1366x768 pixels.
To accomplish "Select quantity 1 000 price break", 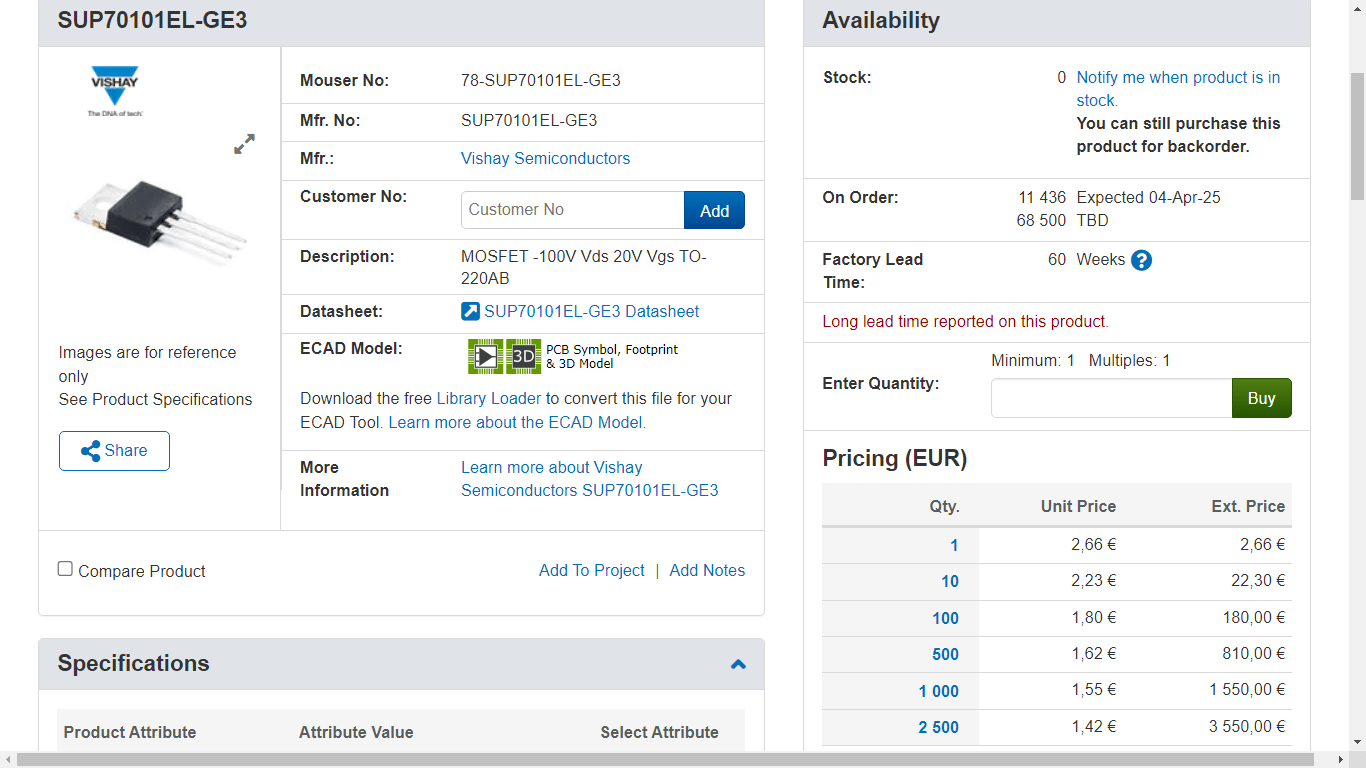I will tap(938, 691).
